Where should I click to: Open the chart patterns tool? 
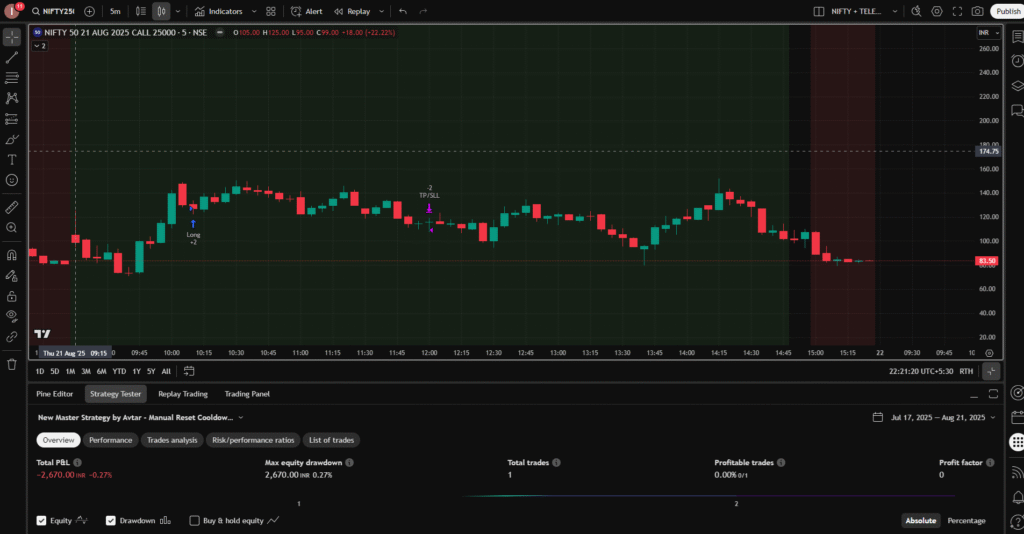tap(12, 99)
